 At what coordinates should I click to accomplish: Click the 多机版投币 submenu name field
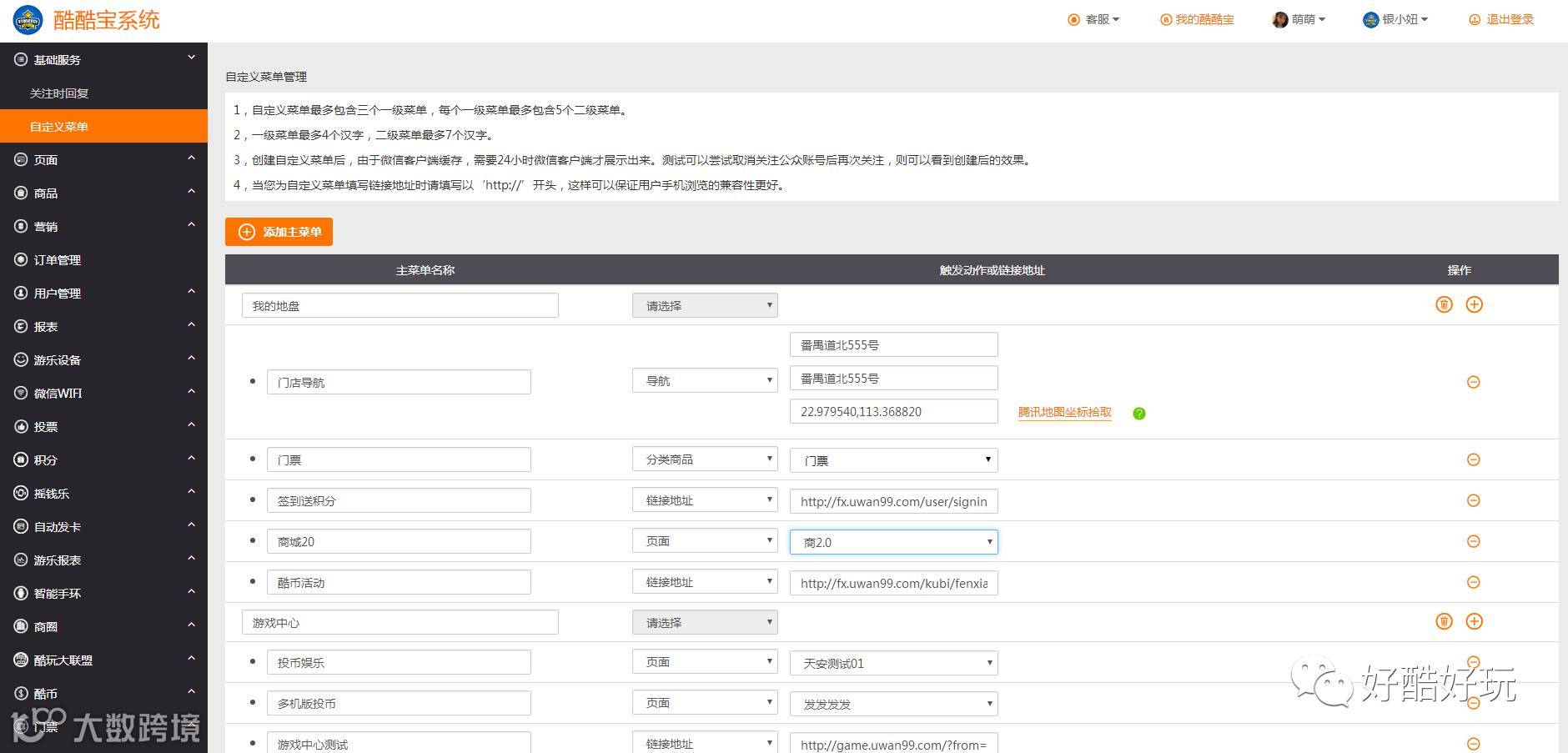pyautogui.click(x=399, y=703)
